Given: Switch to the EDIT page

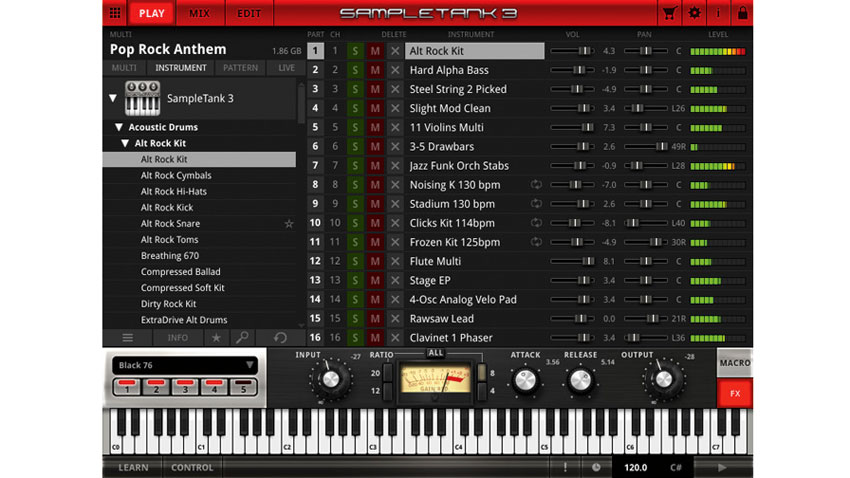Looking at the screenshot, I should tap(249, 13).
